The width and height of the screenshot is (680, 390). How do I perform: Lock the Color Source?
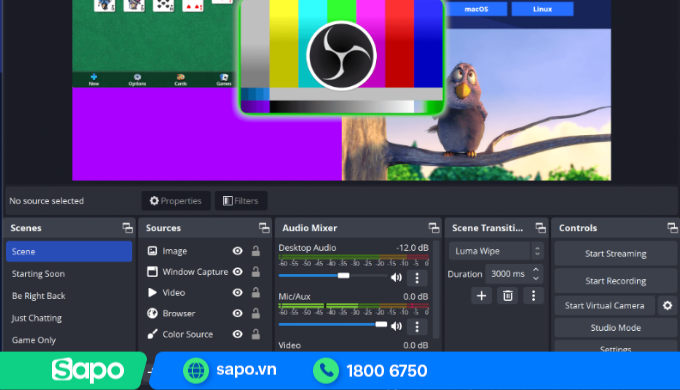pos(256,334)
